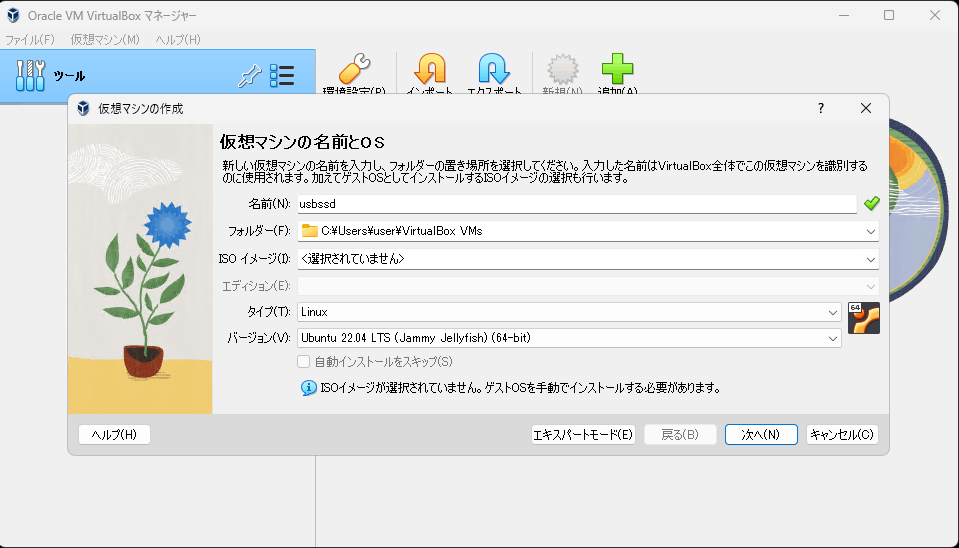Click the ISO not selected notice text
This screenshot has height=548, width=959.
[x=520, y=388]
